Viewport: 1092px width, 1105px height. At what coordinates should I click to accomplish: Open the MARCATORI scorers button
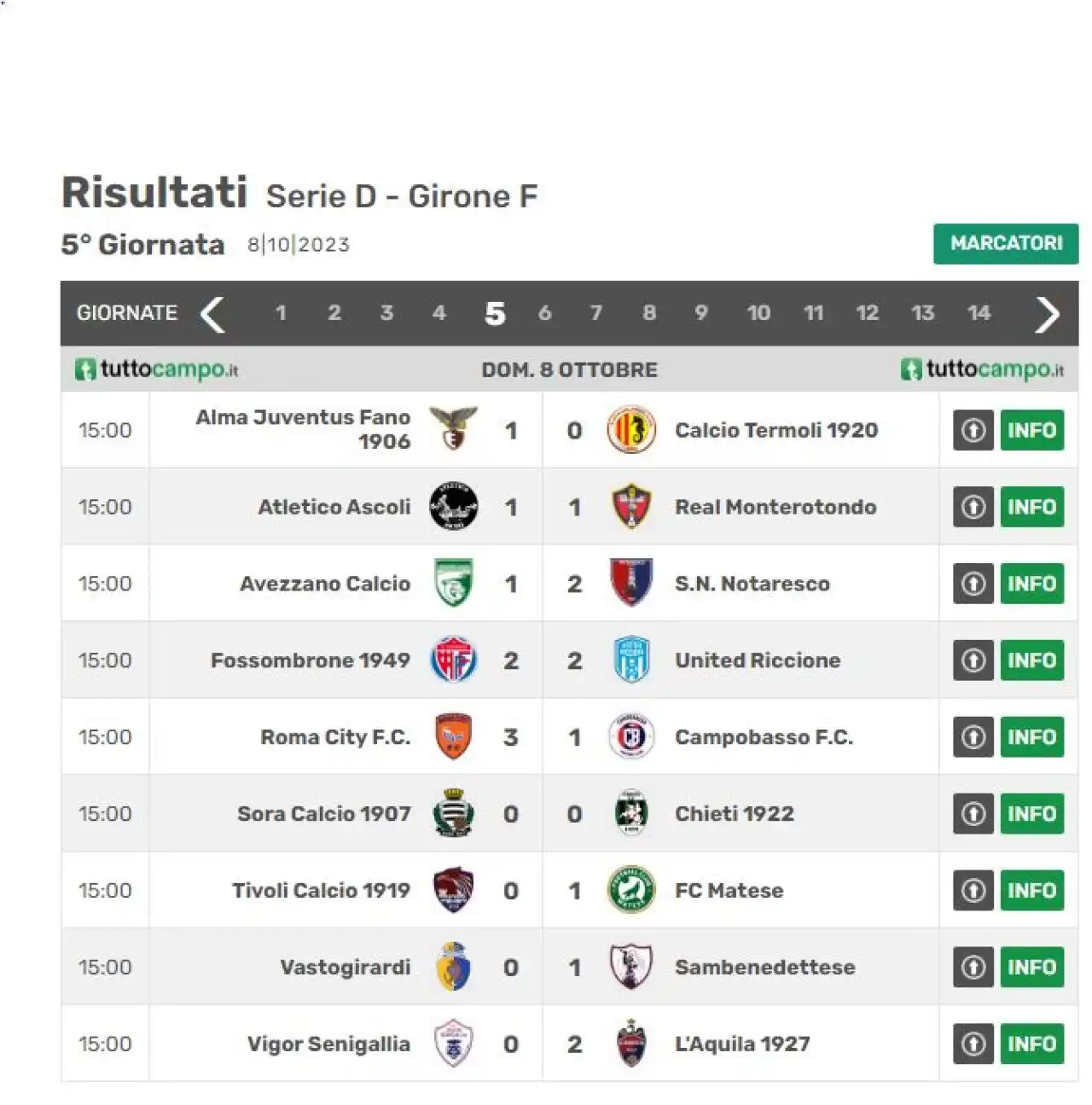pos(1006,243)
